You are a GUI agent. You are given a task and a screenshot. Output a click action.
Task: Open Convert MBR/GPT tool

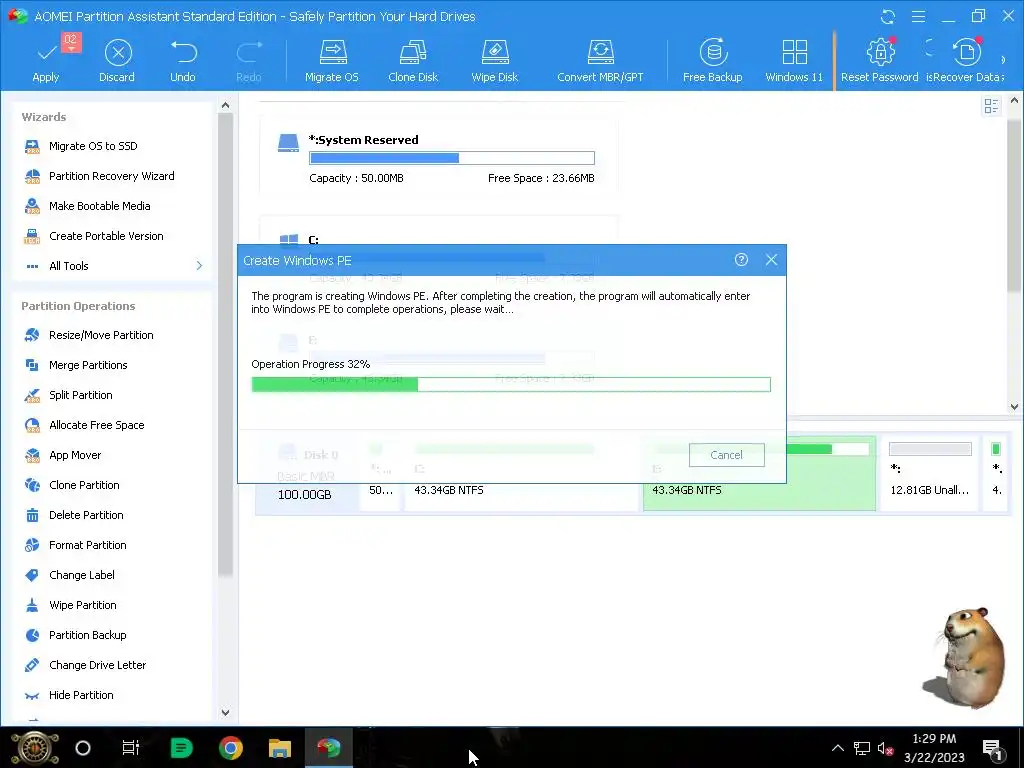pyautogui.click(x=600, y=61)
